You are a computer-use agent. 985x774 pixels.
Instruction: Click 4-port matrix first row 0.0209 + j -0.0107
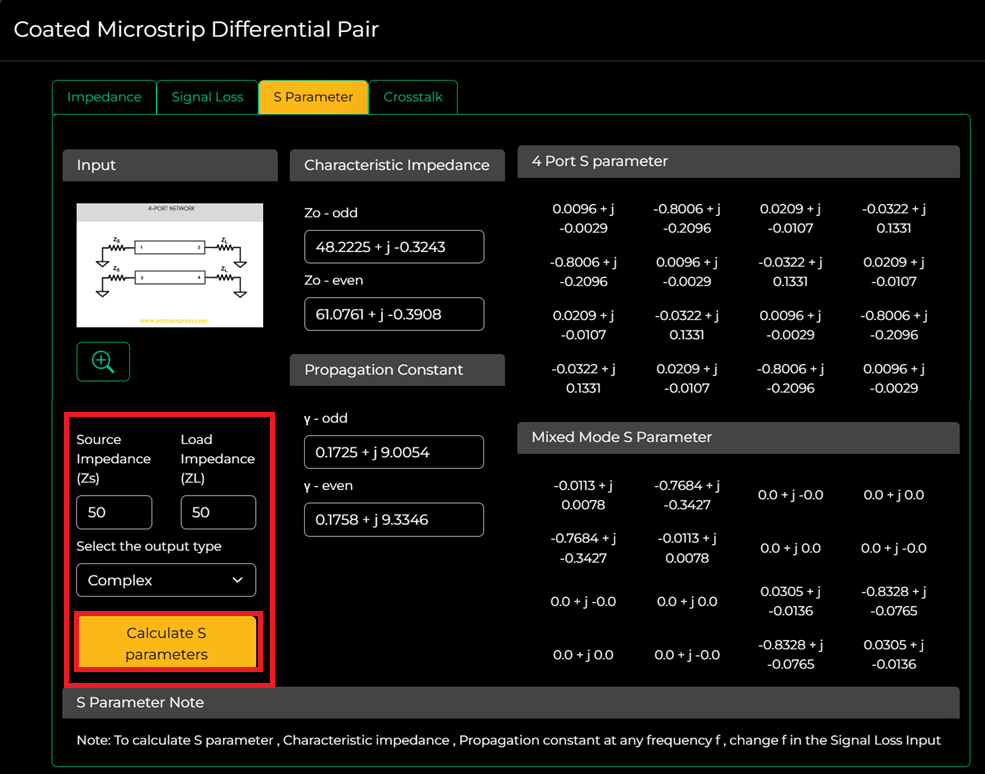790,219
